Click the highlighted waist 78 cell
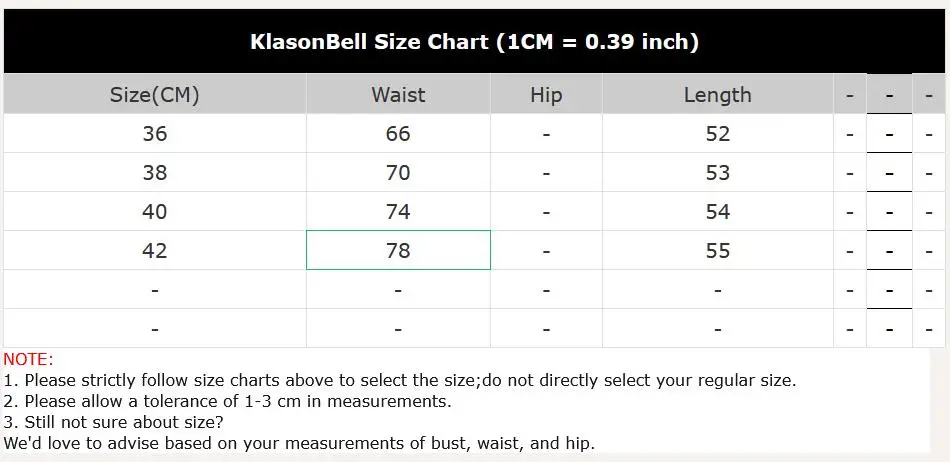950x462 pixels. click(x=398, y=251)
